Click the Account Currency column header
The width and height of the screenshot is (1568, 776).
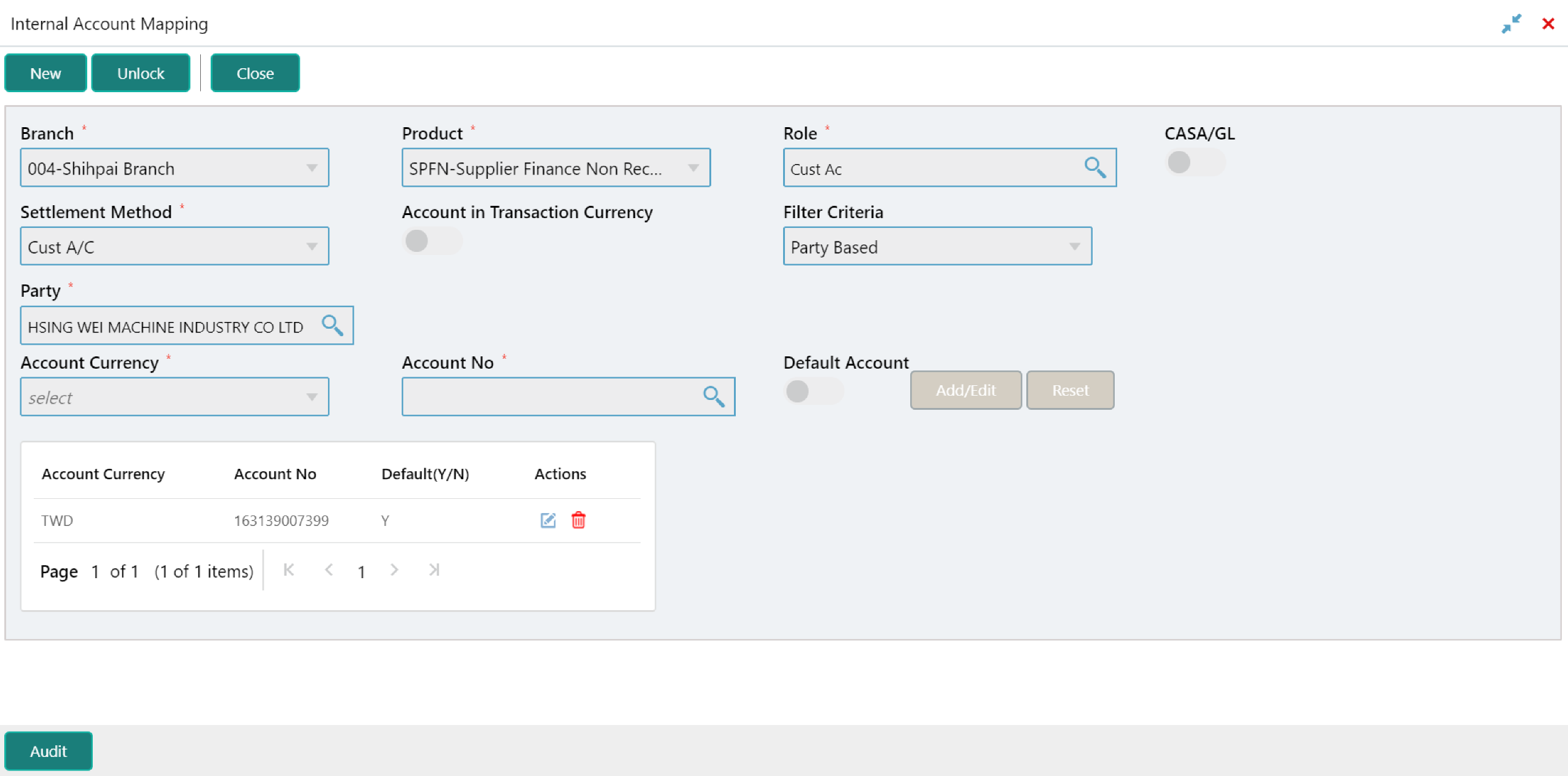click(x=103, y=474)
